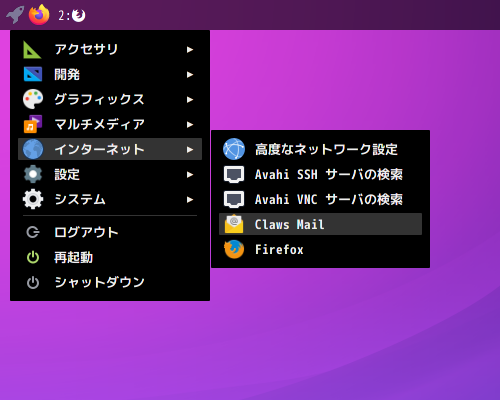The width and height of the screenshot is (500, 400).
Task: Open the マルチメディア menu category
Action: click(110, 124)
